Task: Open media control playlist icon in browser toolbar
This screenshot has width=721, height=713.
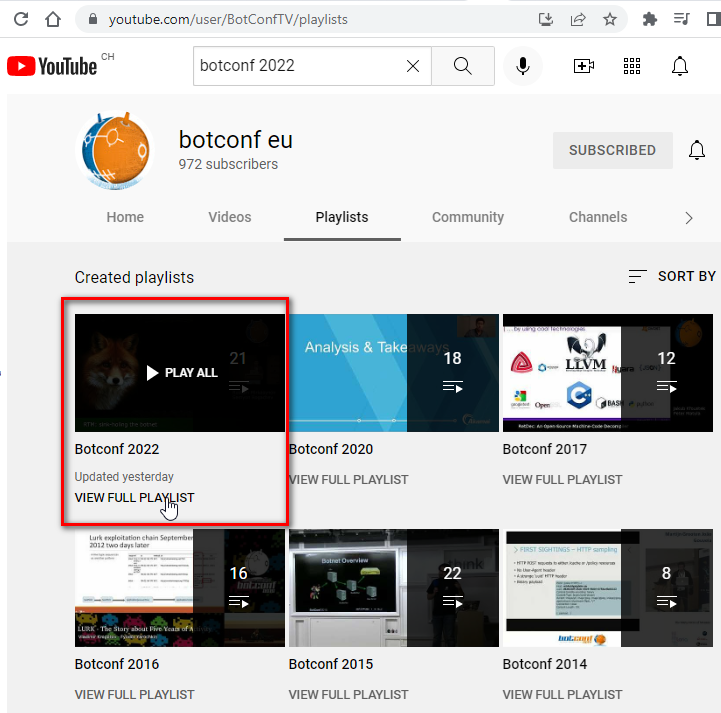Action: pos(681,19)
